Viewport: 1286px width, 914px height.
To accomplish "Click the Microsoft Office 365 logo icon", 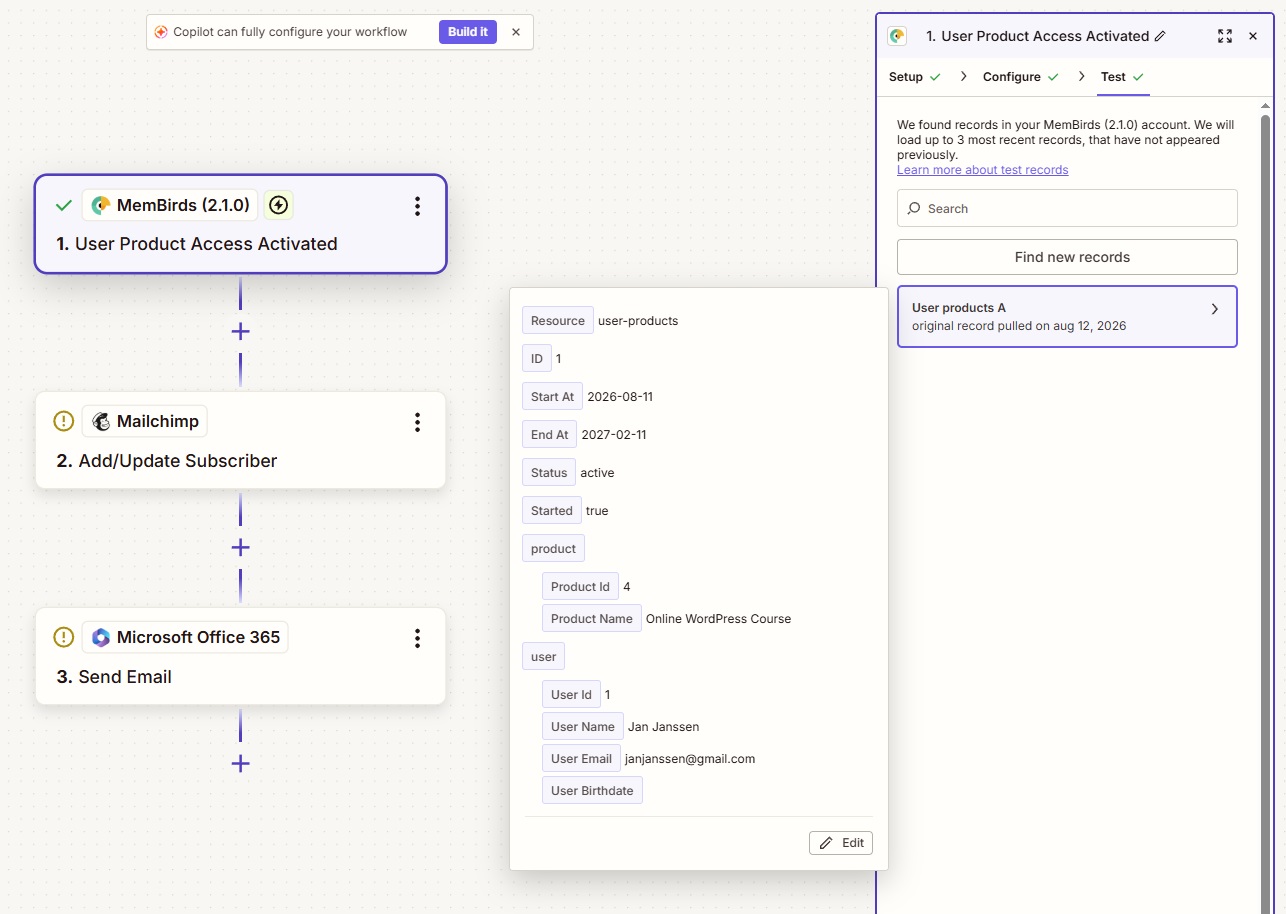I will pos(101,637).
